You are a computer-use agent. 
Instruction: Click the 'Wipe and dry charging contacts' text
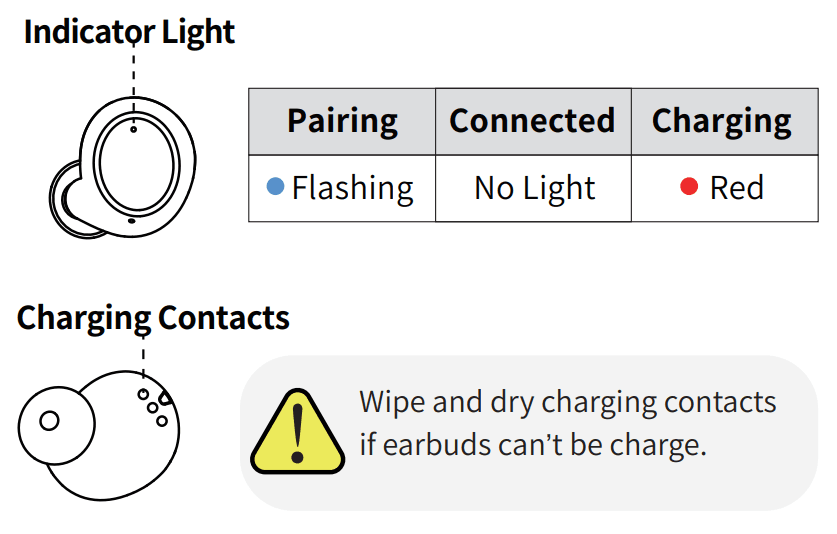tap(567, 402)
